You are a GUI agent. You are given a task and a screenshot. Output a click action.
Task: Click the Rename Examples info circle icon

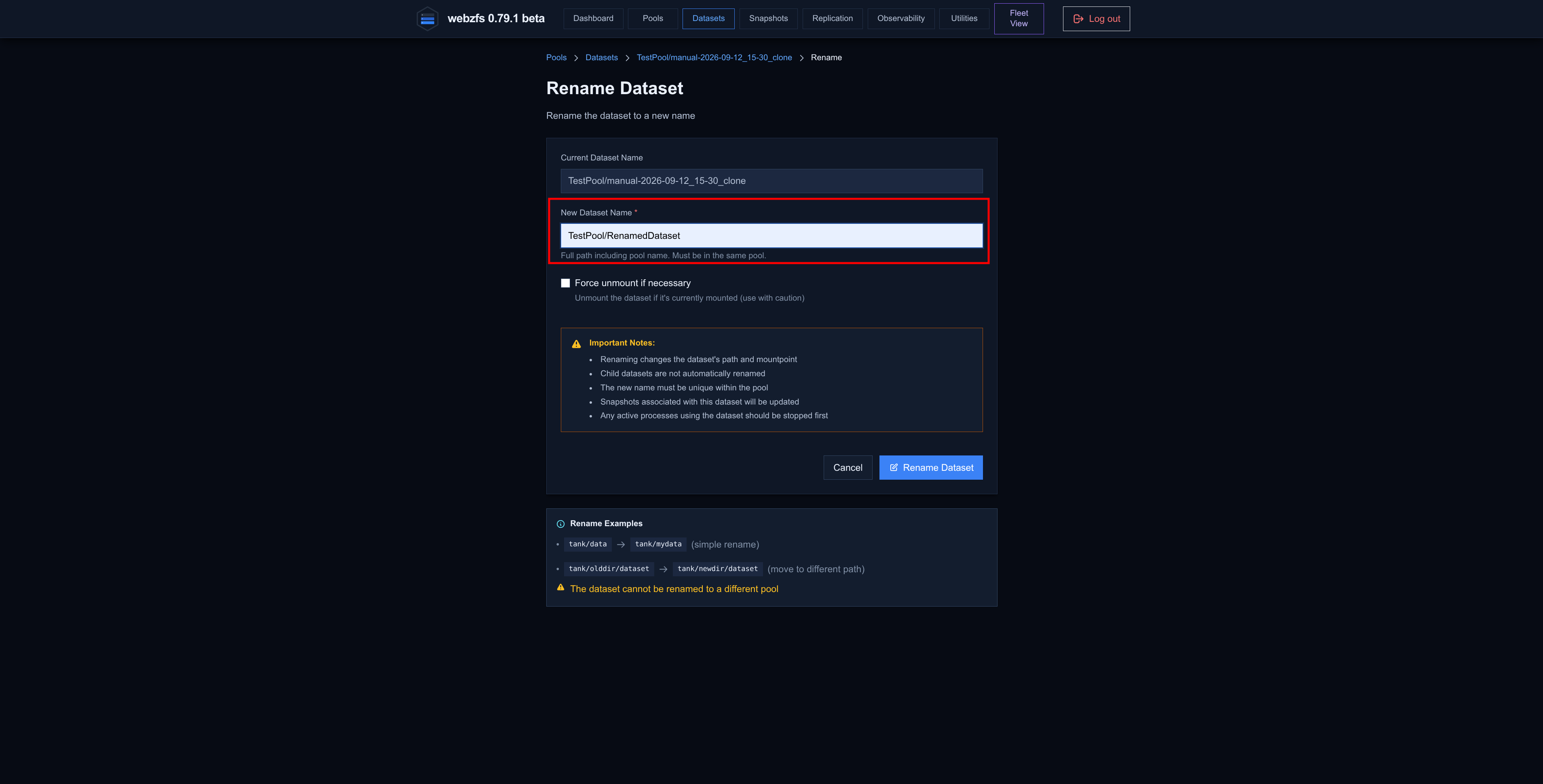tap(561, 524)
